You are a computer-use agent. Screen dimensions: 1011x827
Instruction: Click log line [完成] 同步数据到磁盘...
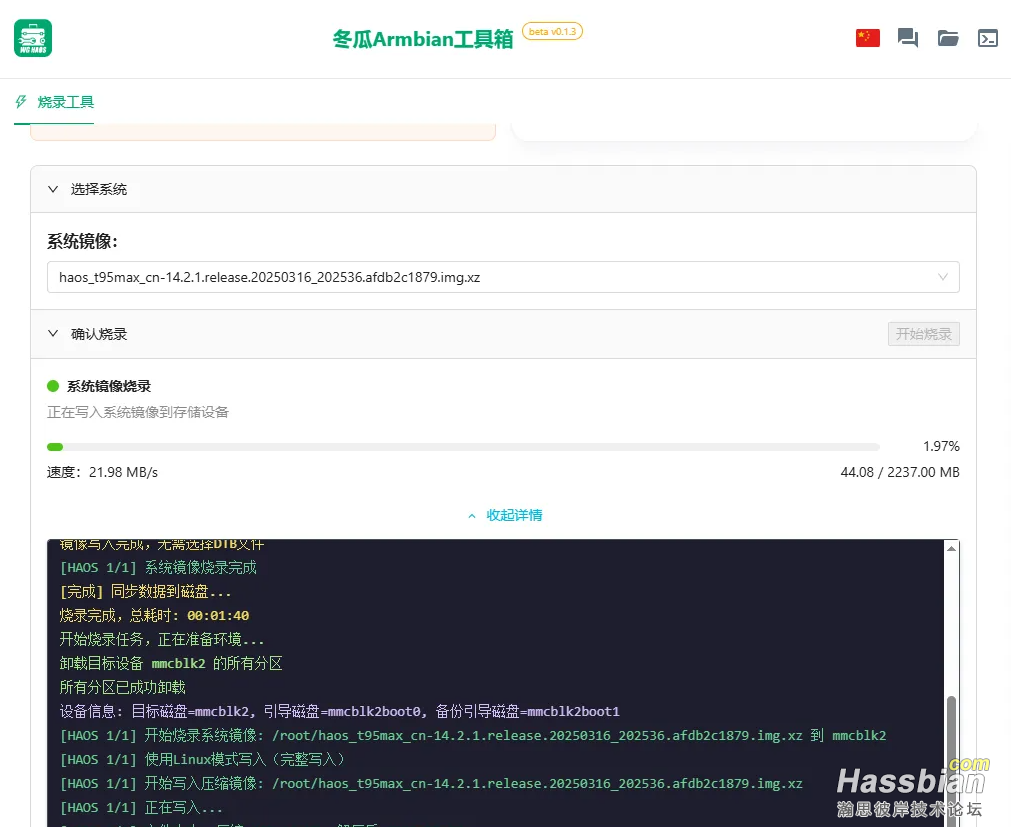coord(145,592)
